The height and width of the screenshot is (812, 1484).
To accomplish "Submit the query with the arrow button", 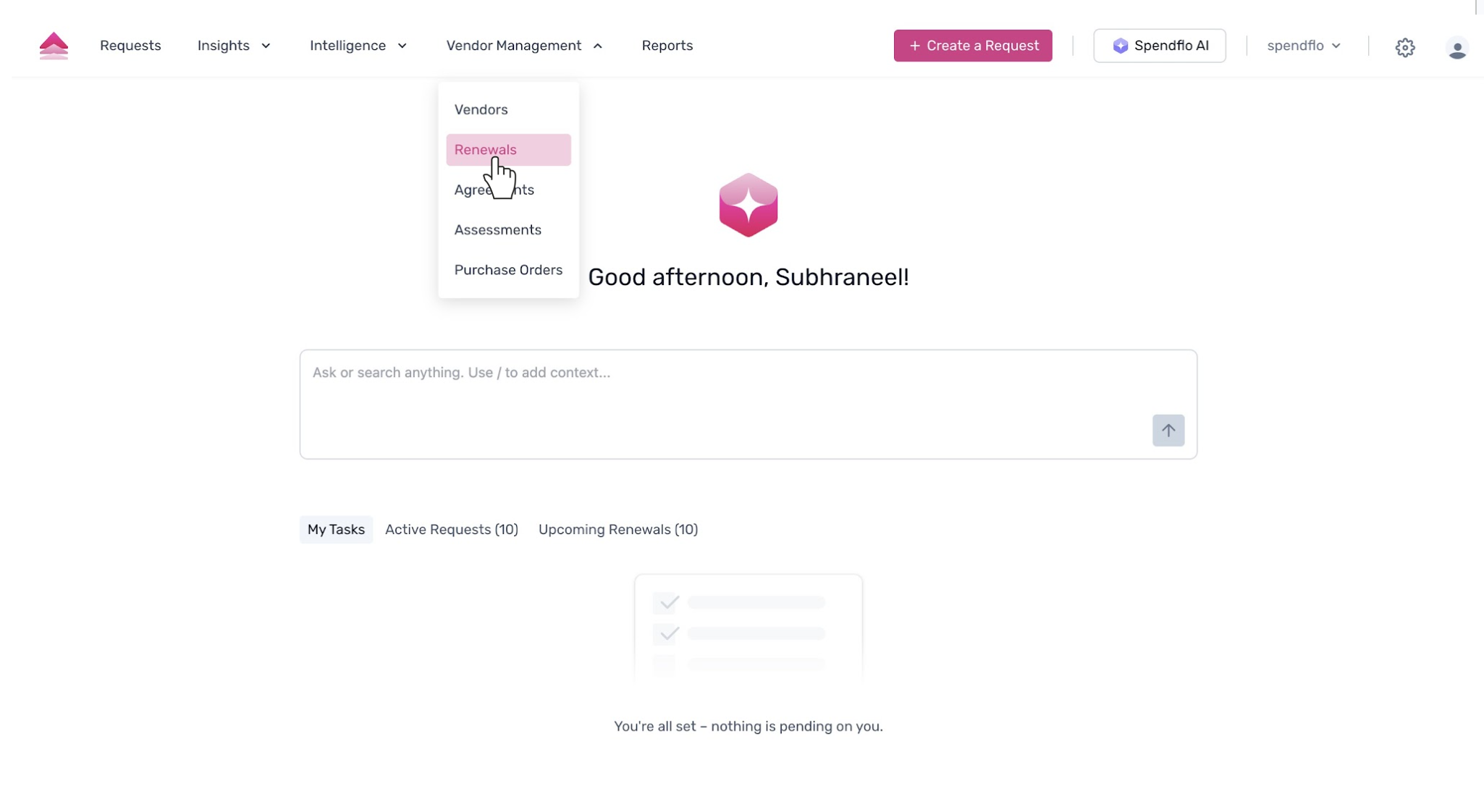I will point(1168,431).
